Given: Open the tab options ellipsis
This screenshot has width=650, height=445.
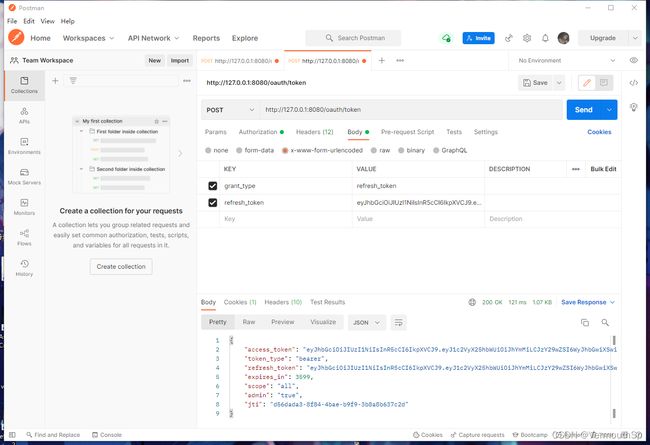Looking at the screenshot, I should click(x=400, y=60).
